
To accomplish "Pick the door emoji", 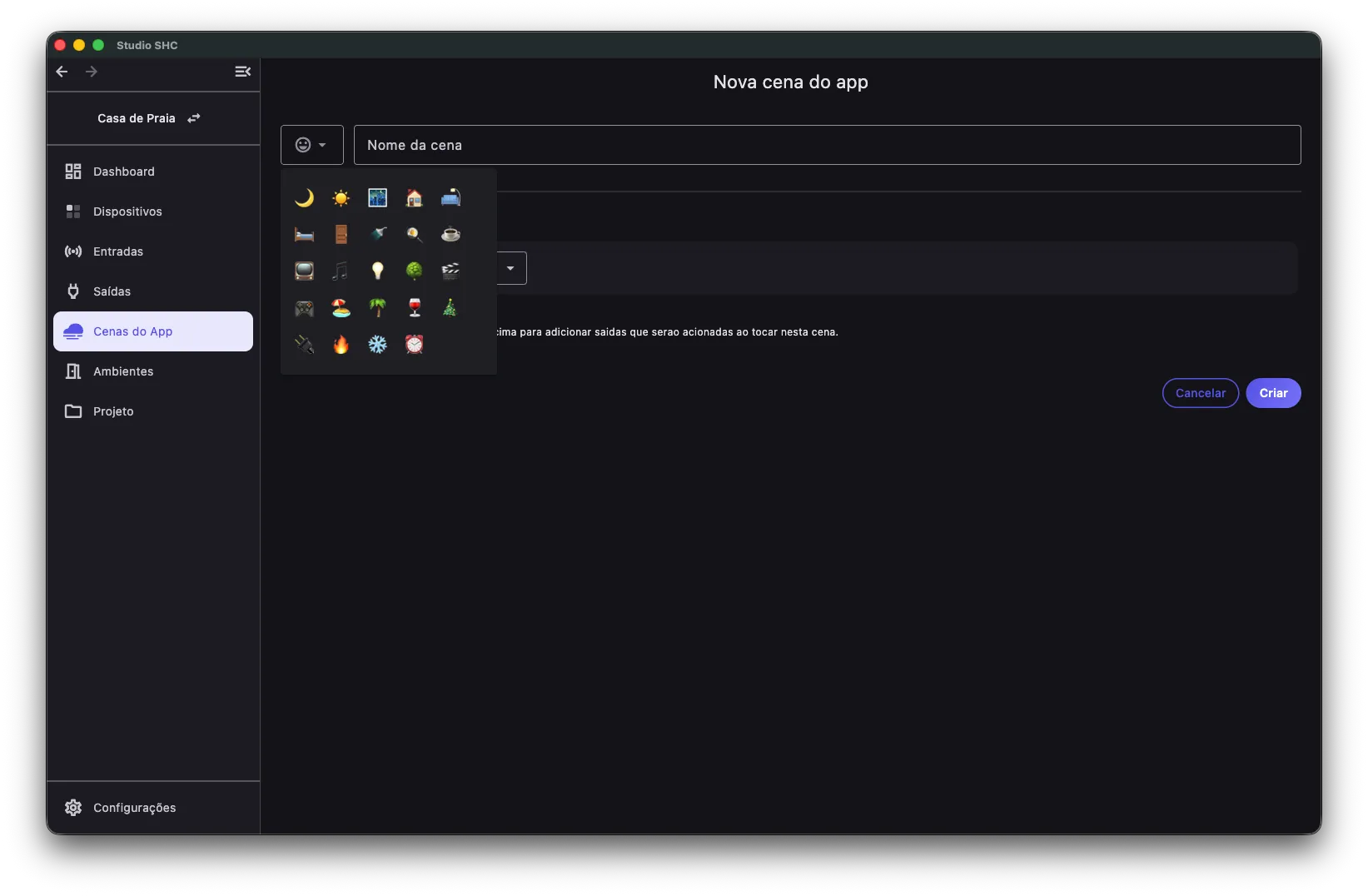I will (x=341, y=235).
